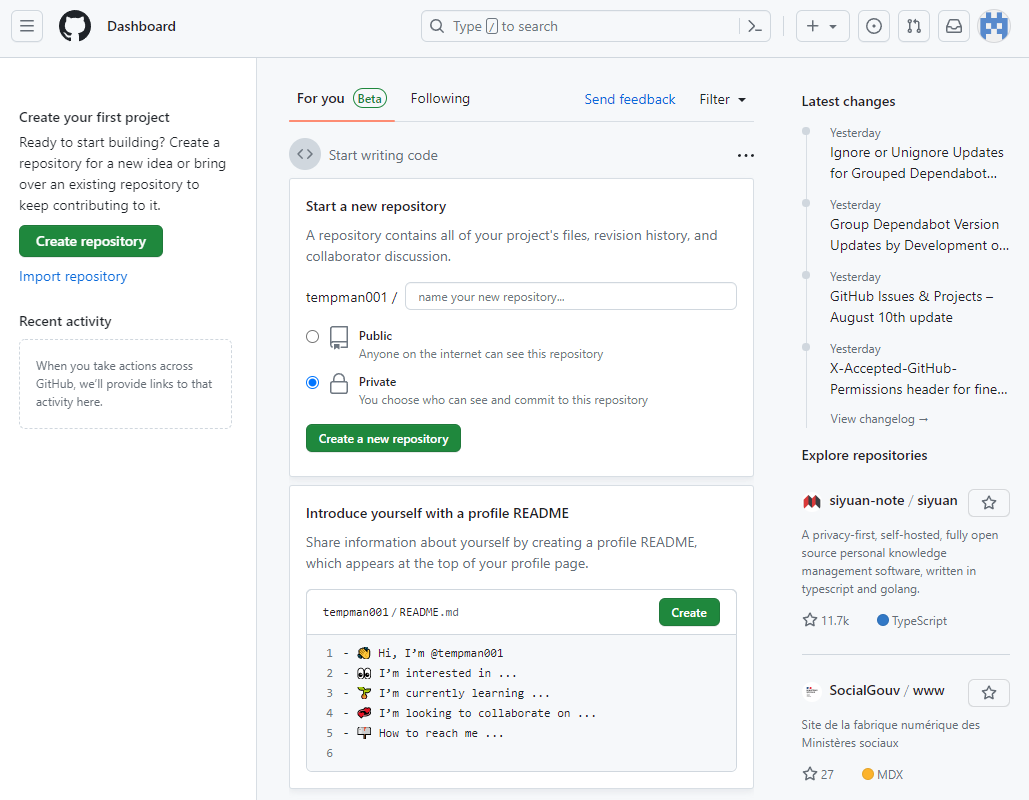Click the 'Explore repositories' heading
Viewport: 1029px width, 800px height.
(864, 455)
